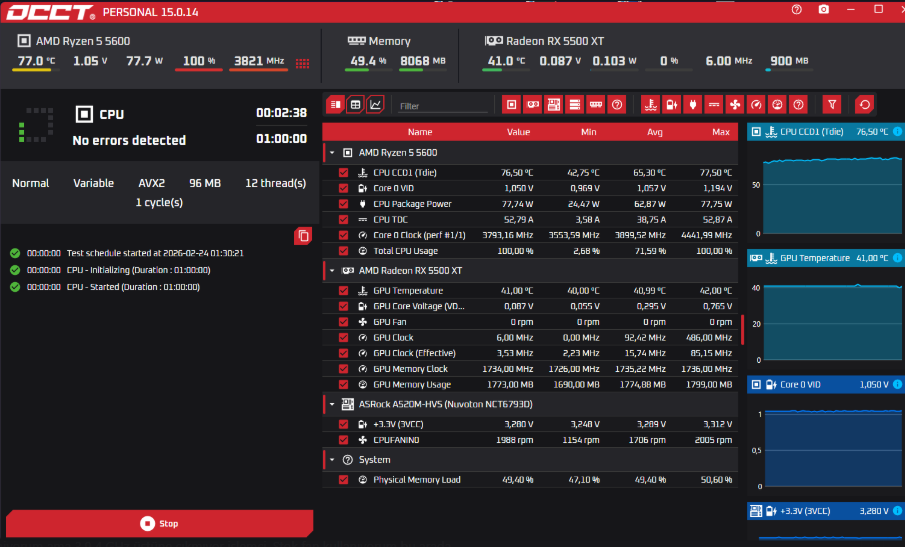This screenshot has height=547, width=905.
Task: Sort the table by the Min column
Action: click(588, 132)
